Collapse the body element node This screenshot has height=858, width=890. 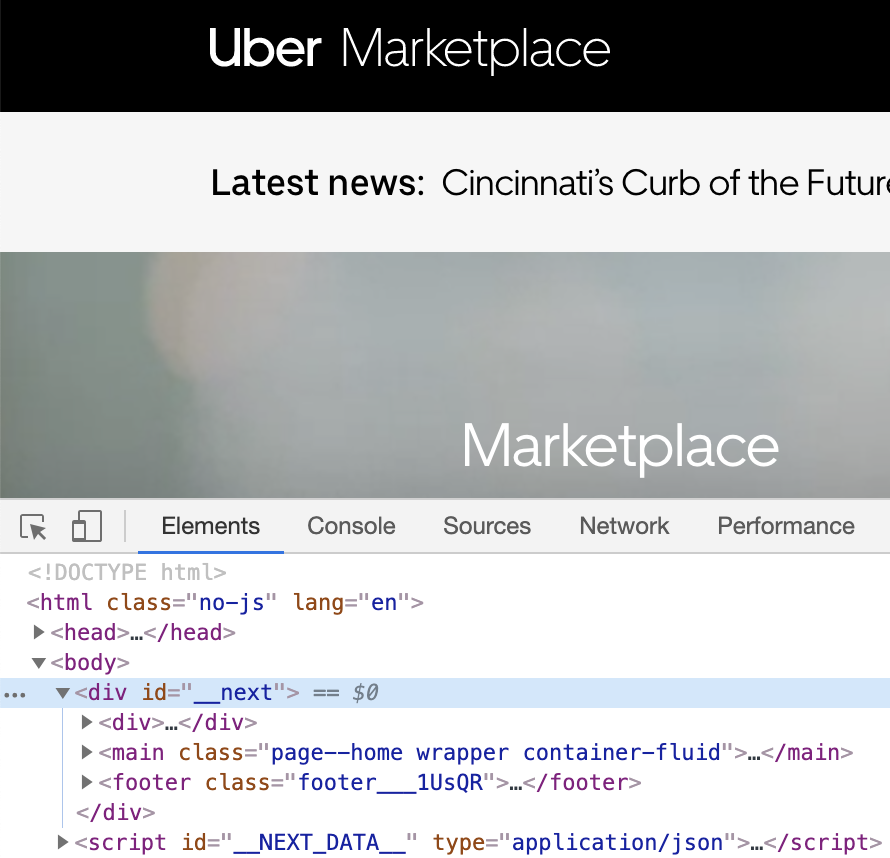(x=39, y=663)
